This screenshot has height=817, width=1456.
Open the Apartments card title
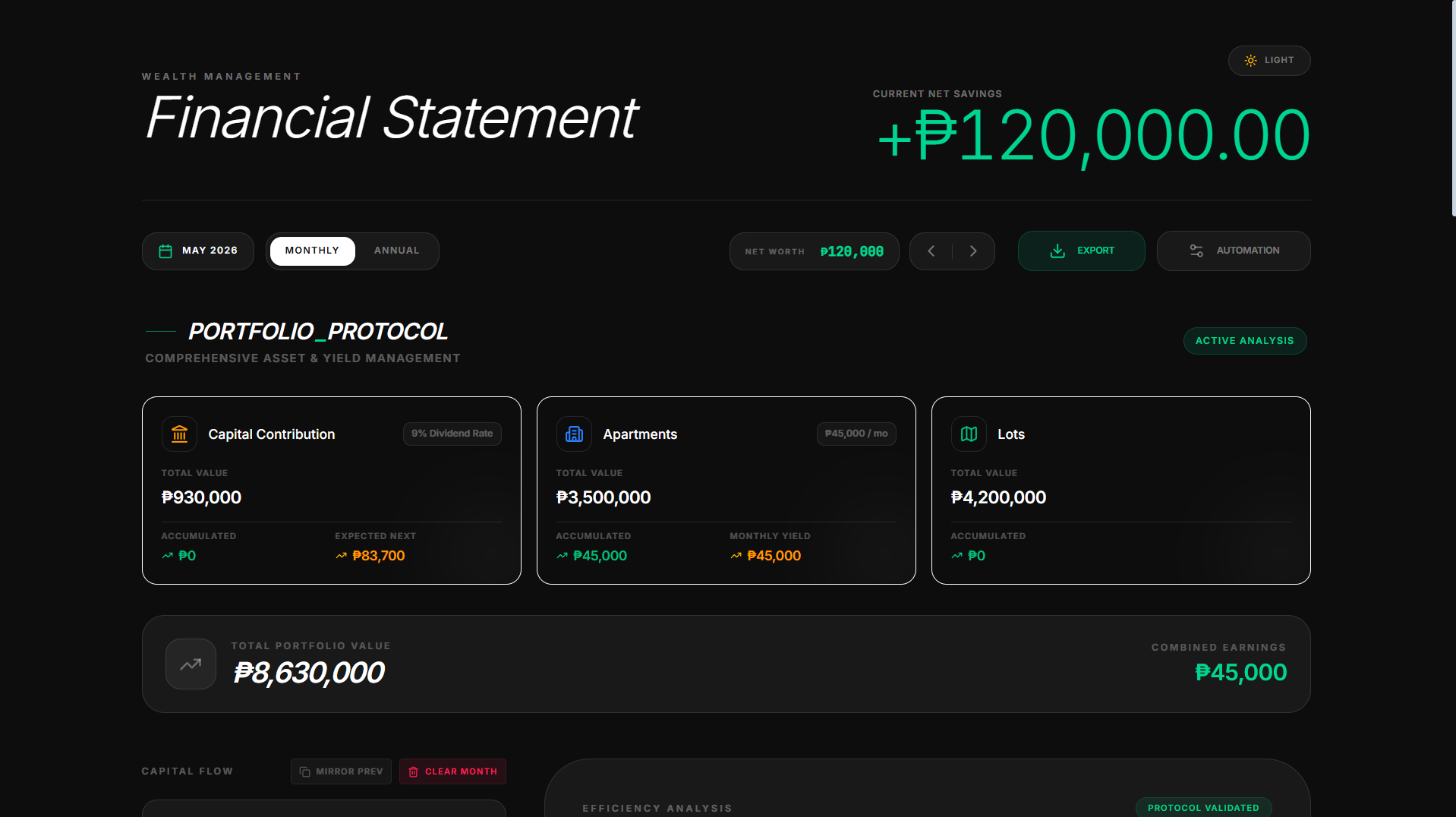coord(640,434)
